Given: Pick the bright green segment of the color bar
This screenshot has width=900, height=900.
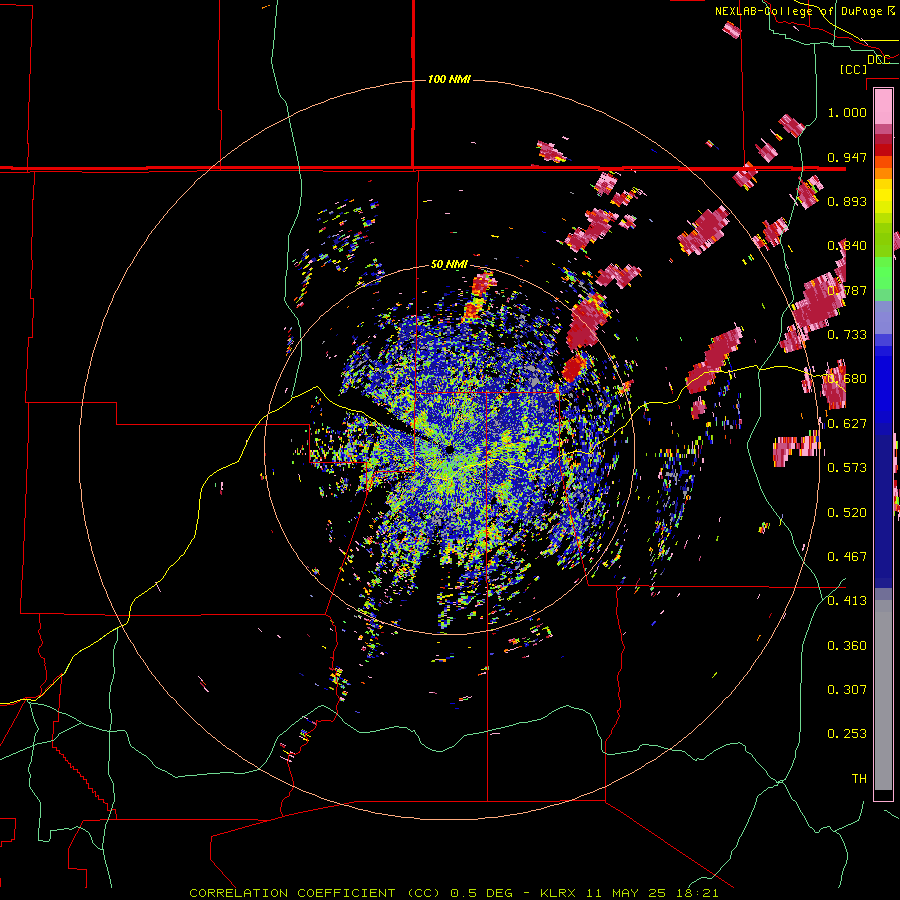Looking at the screenshot, I should [883, 273].
